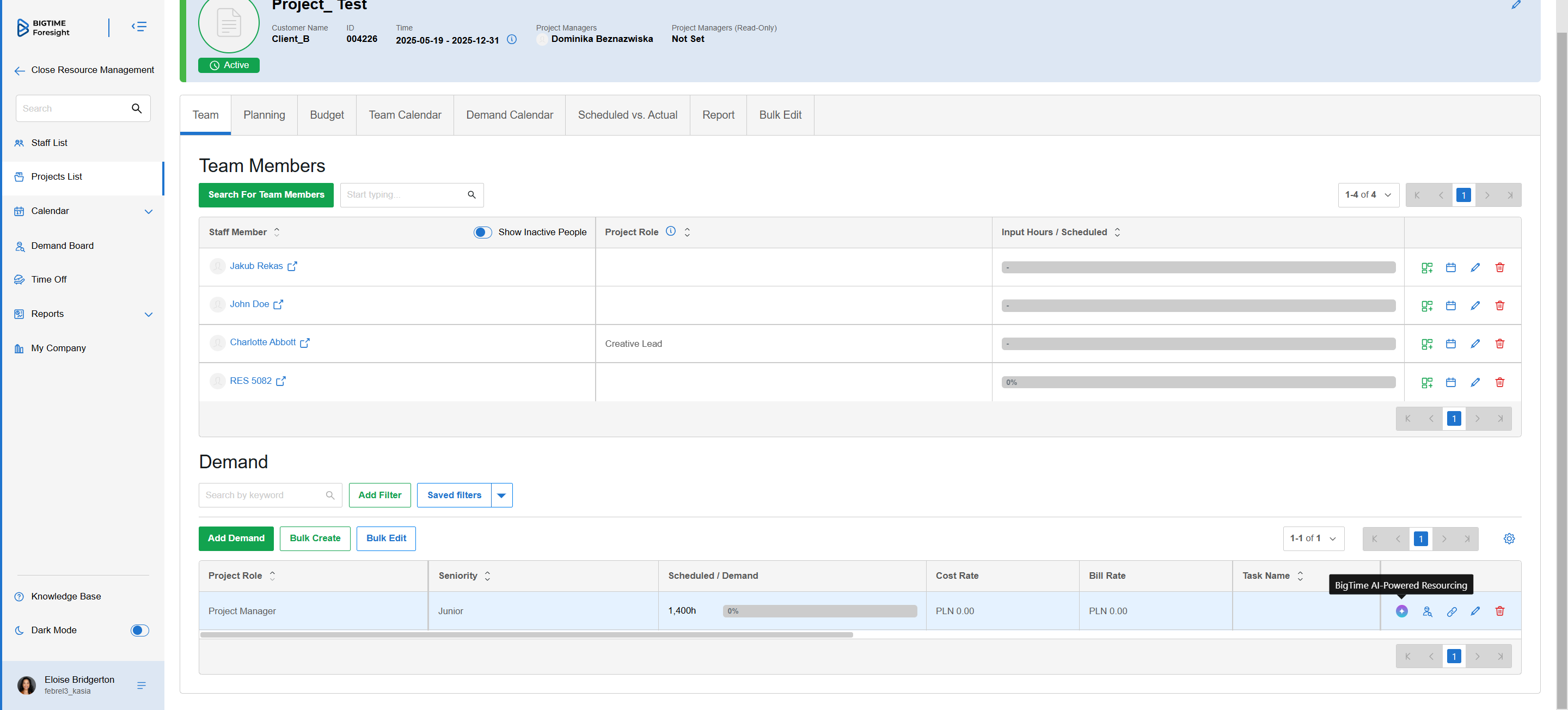Open Staff List in sidebar

pos(50,143)
